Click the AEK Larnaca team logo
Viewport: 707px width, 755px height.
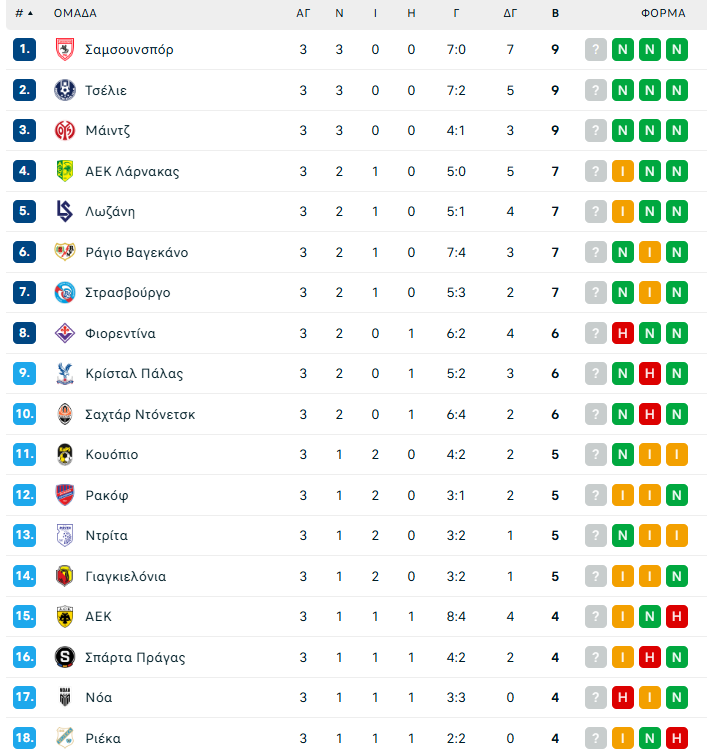click(x=65, y=171)
